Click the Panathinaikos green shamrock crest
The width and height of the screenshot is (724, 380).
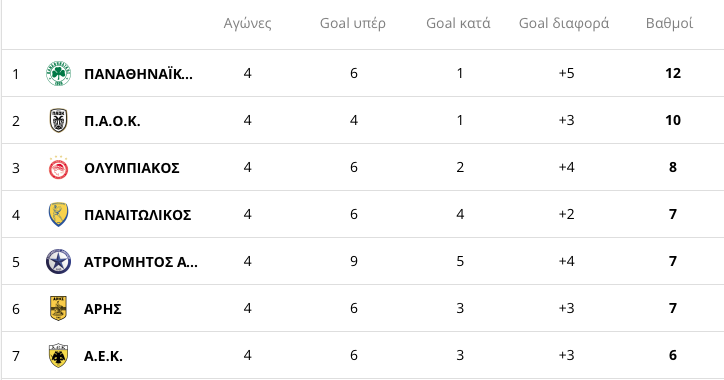point(58,73)
